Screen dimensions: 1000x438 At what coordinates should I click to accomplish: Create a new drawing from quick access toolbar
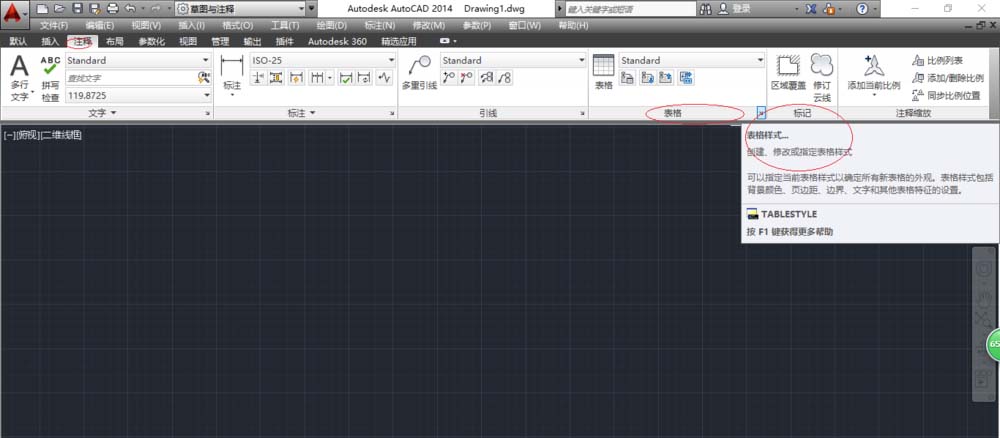[x=42, y=9]
